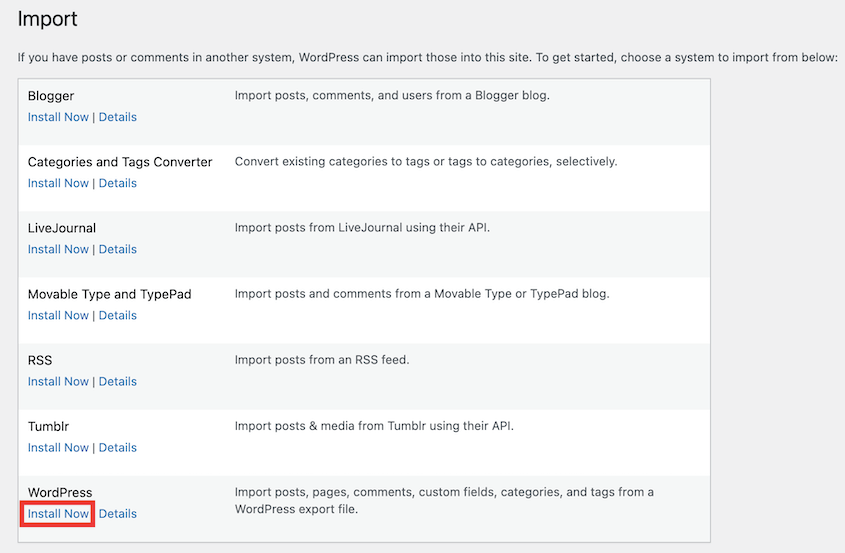This screenshot has width=845, height=553.
Task: View Details for Tumblr importer
Action: click(x=117, y=448)
